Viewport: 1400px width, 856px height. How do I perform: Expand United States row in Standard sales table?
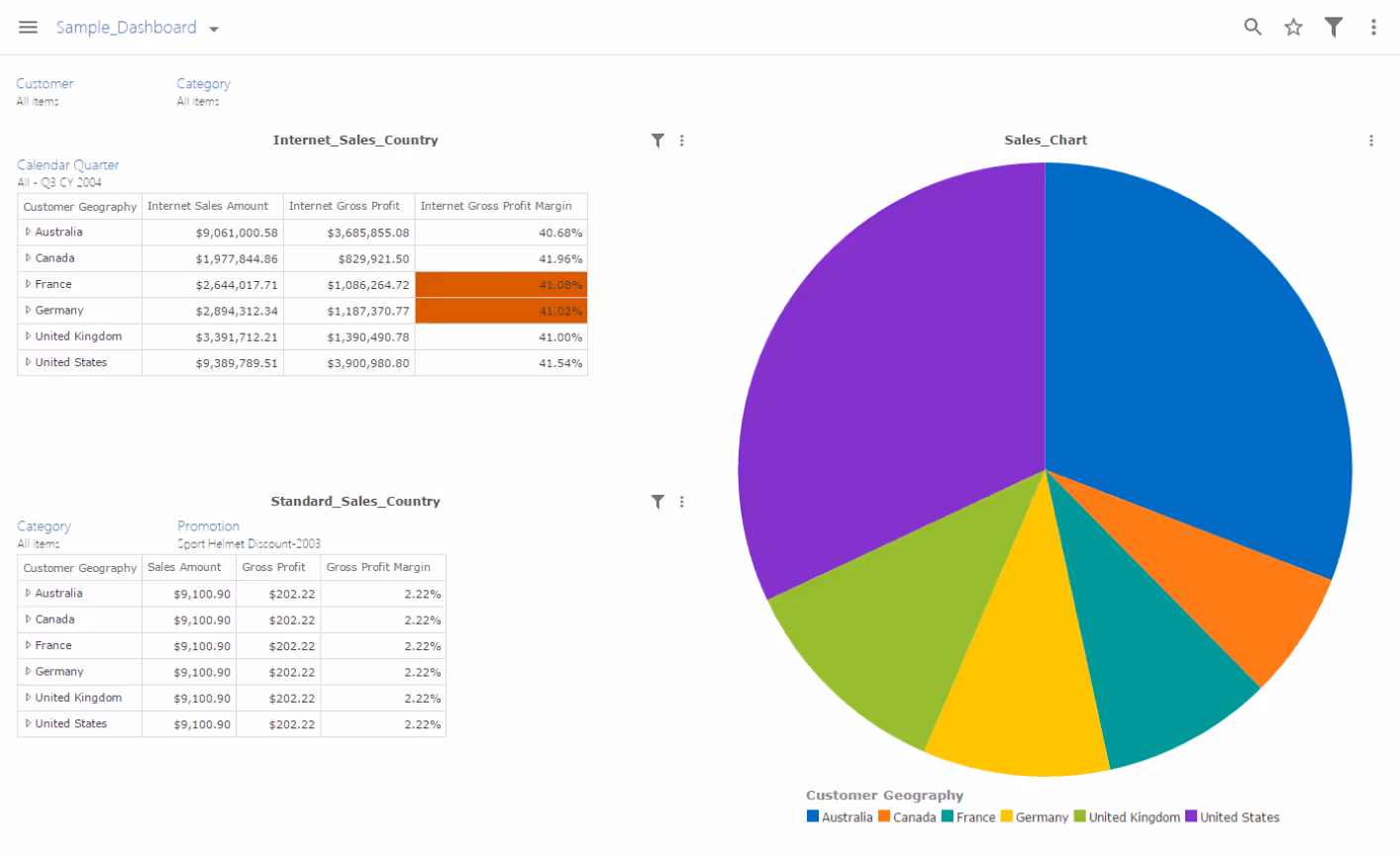[x=28, y=724]
